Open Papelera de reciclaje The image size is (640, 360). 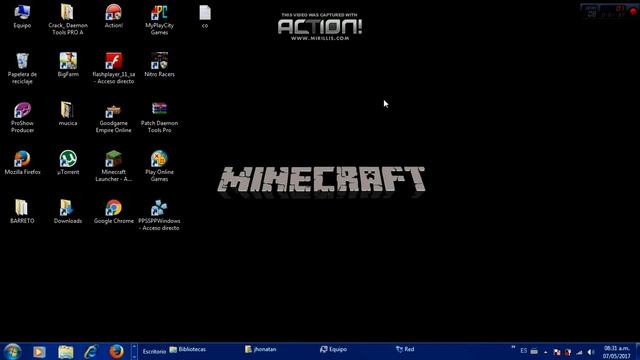pos(22,68)
